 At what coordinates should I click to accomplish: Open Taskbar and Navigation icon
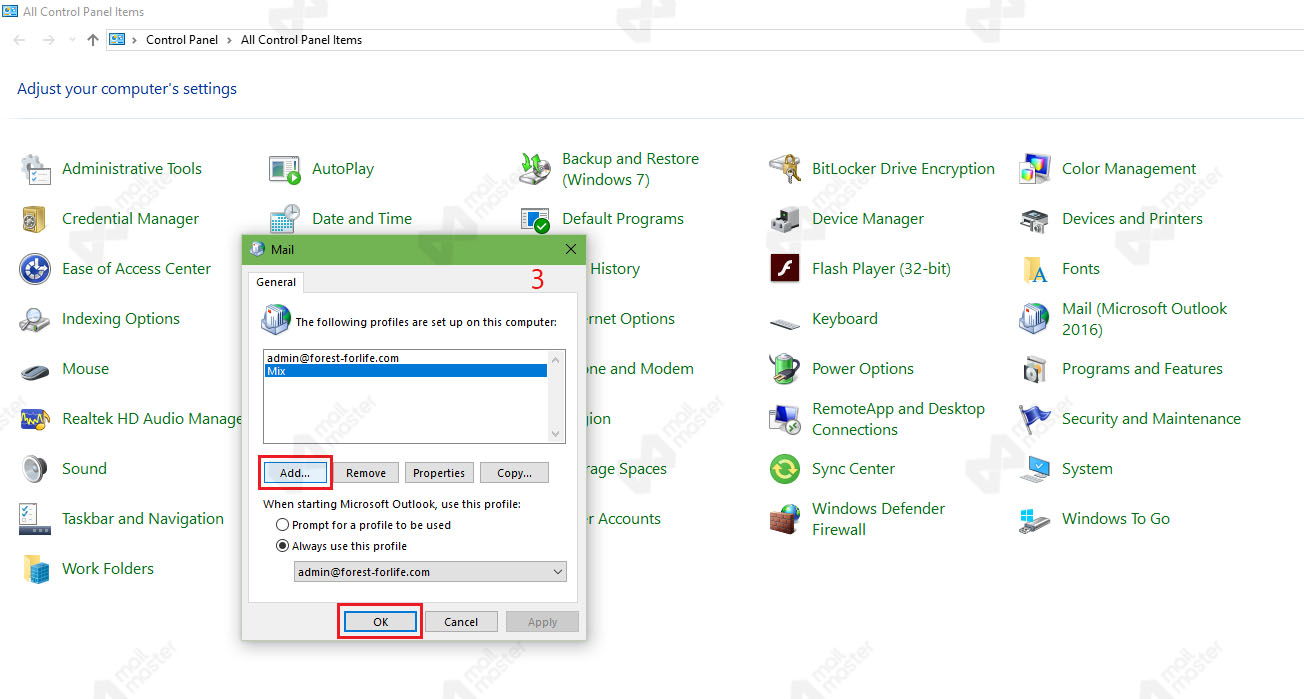point(36,519)
